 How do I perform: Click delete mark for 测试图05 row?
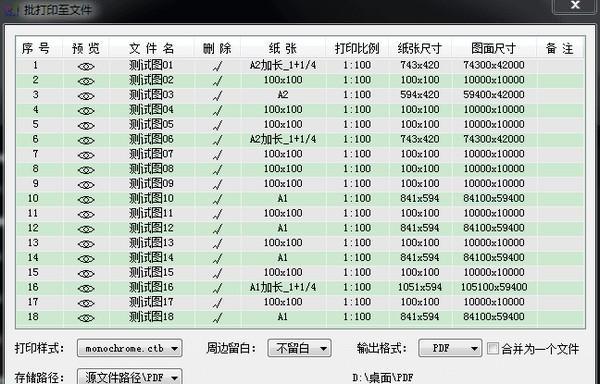[217, 125]
